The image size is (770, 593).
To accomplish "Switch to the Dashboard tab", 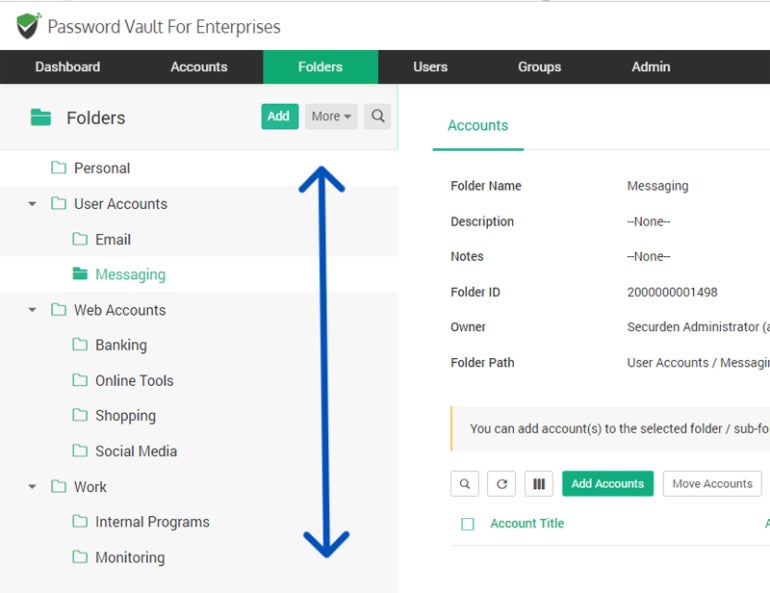I will click(x=68, y=67).
